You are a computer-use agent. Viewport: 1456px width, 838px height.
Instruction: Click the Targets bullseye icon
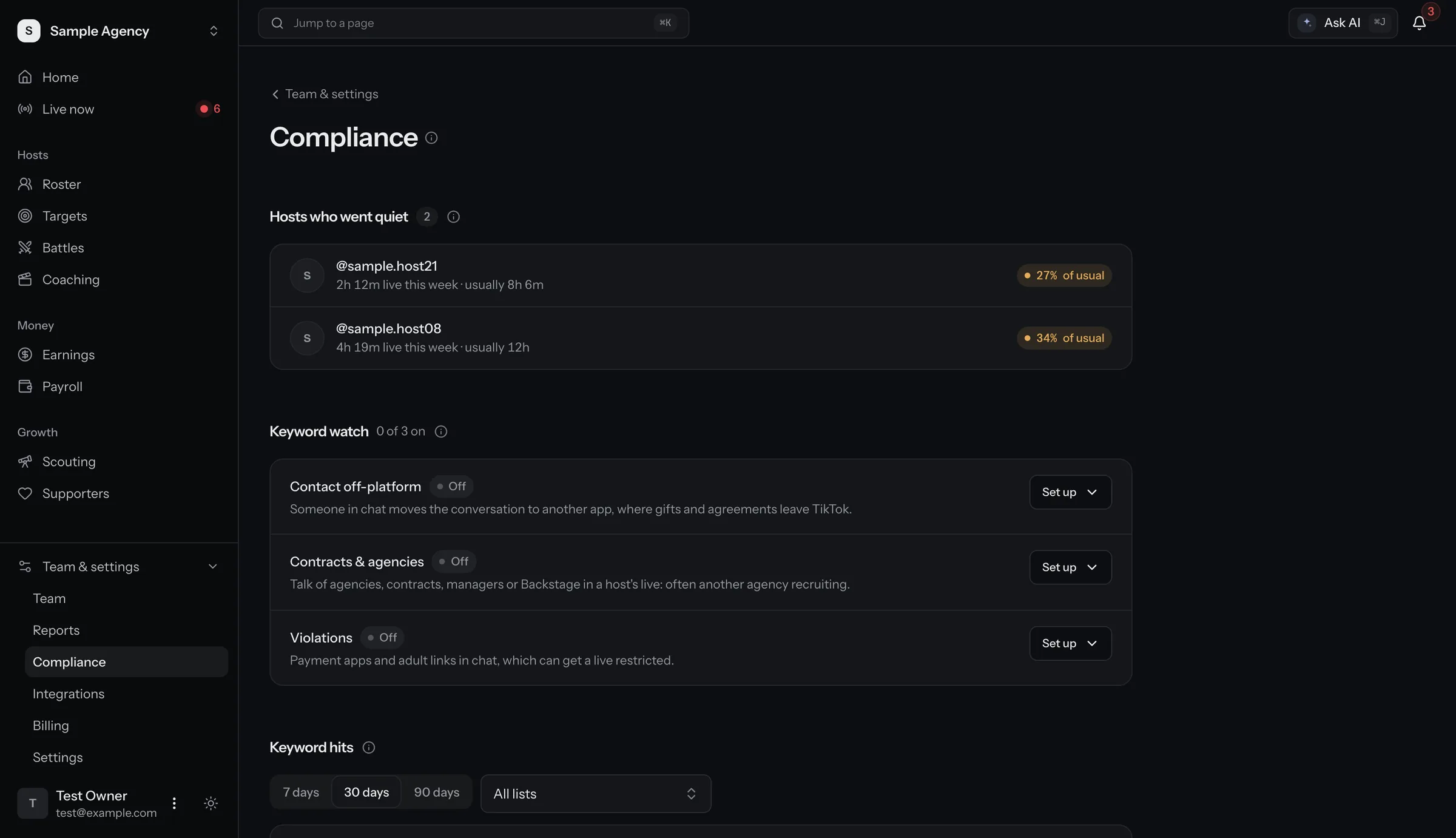[25, 216]
